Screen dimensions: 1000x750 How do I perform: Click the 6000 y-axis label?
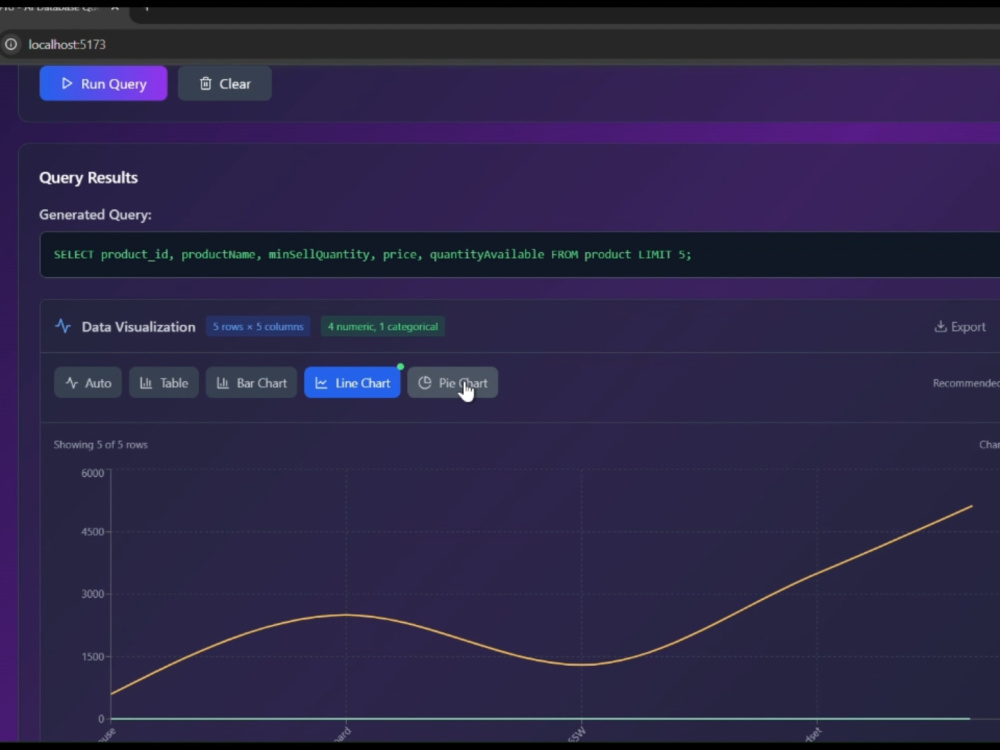tap(92, 473)
